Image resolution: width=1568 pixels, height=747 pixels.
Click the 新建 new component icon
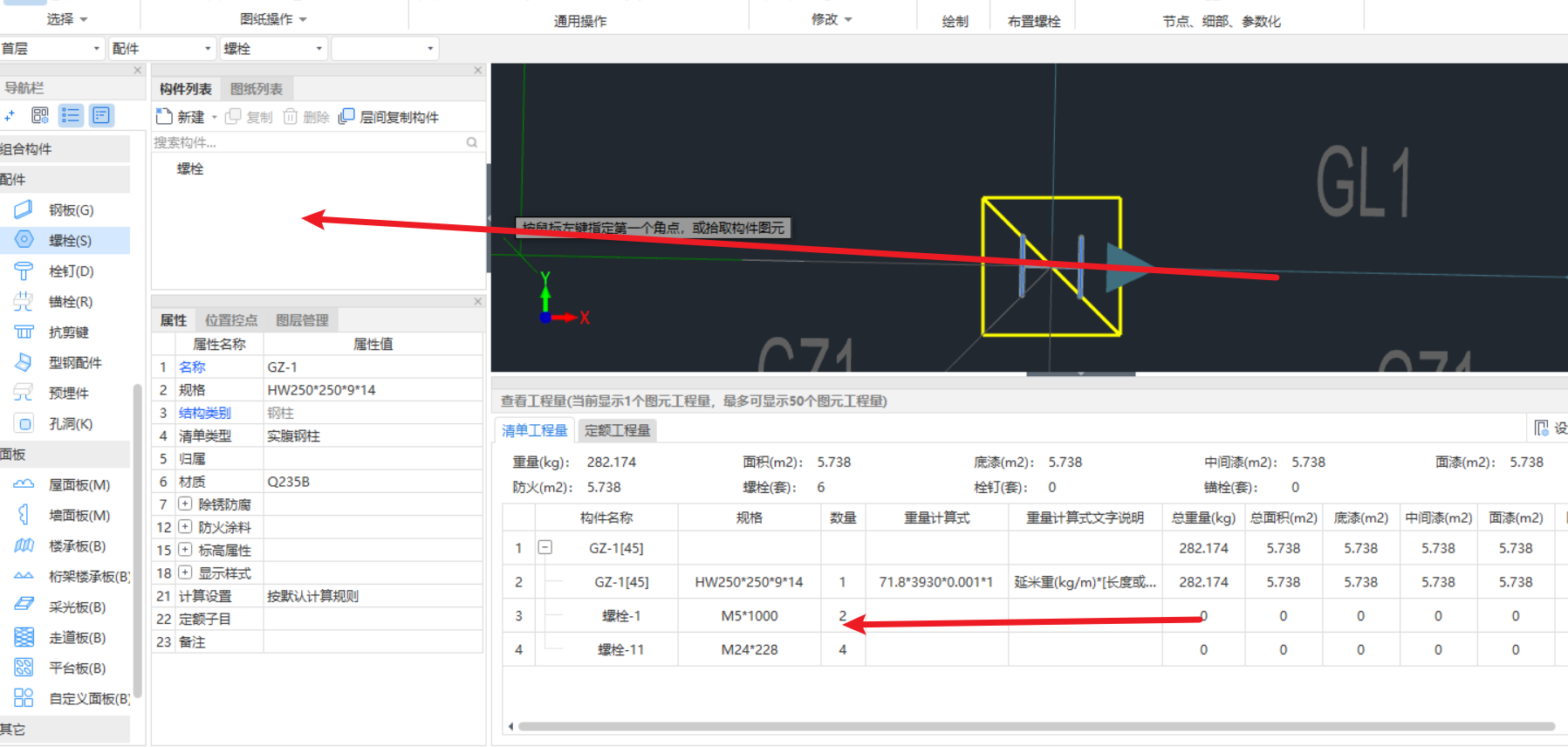point(164,116)
